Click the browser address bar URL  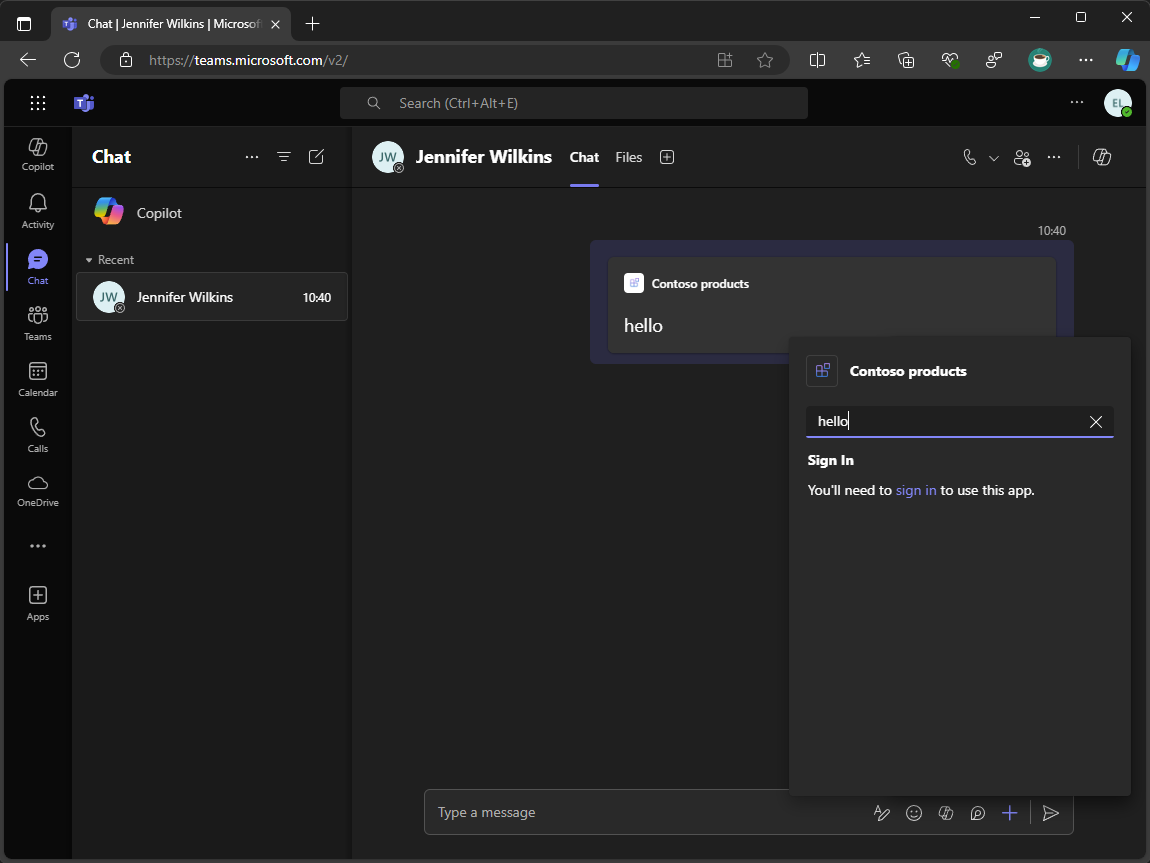click(249, 60)
